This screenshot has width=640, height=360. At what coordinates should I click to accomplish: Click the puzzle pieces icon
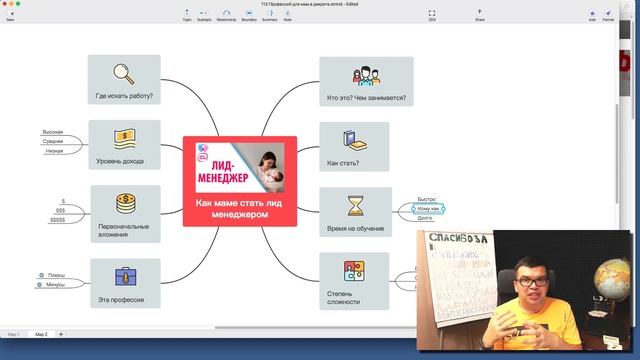click(354, 271)
